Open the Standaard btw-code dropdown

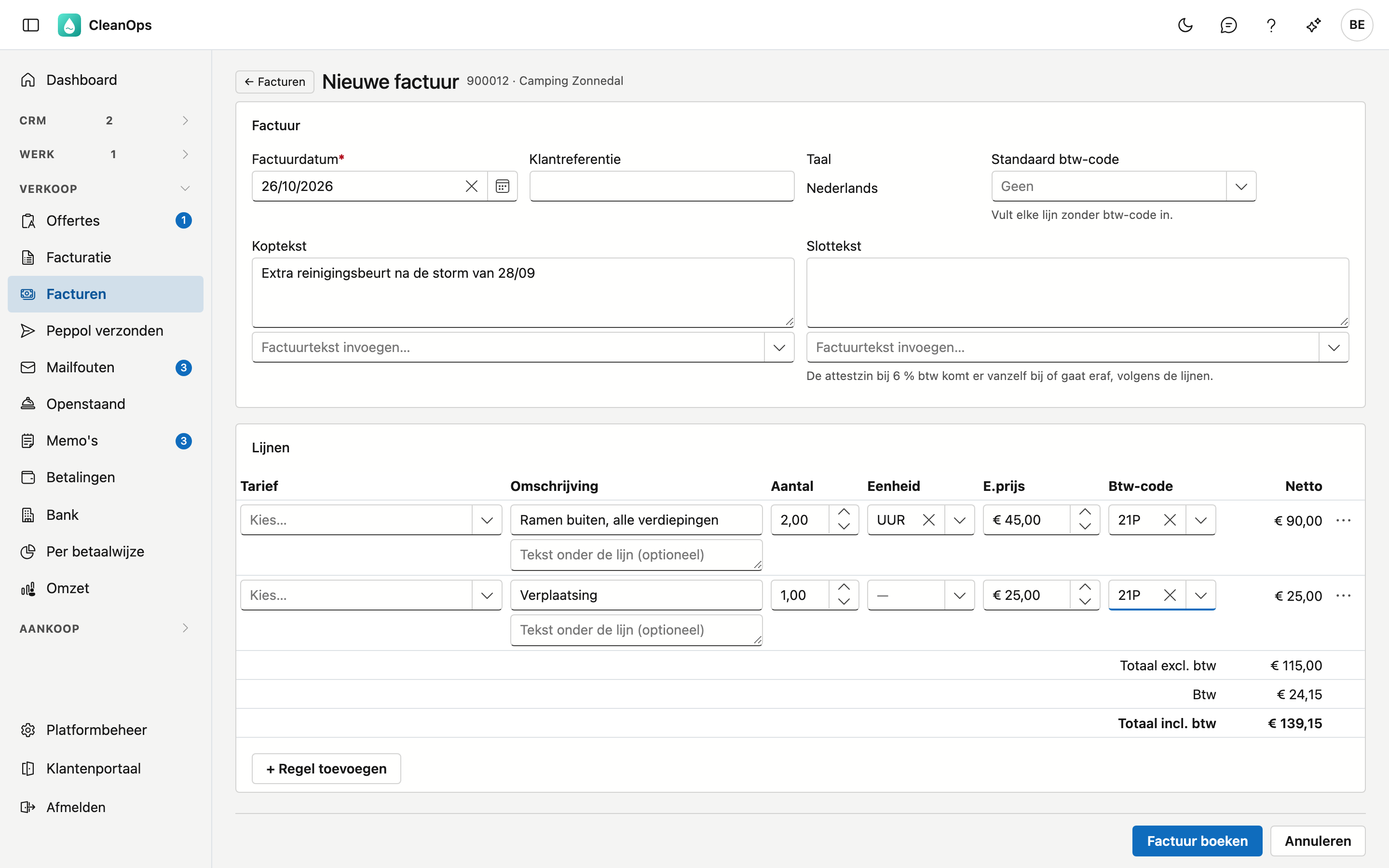point(1241,186)
